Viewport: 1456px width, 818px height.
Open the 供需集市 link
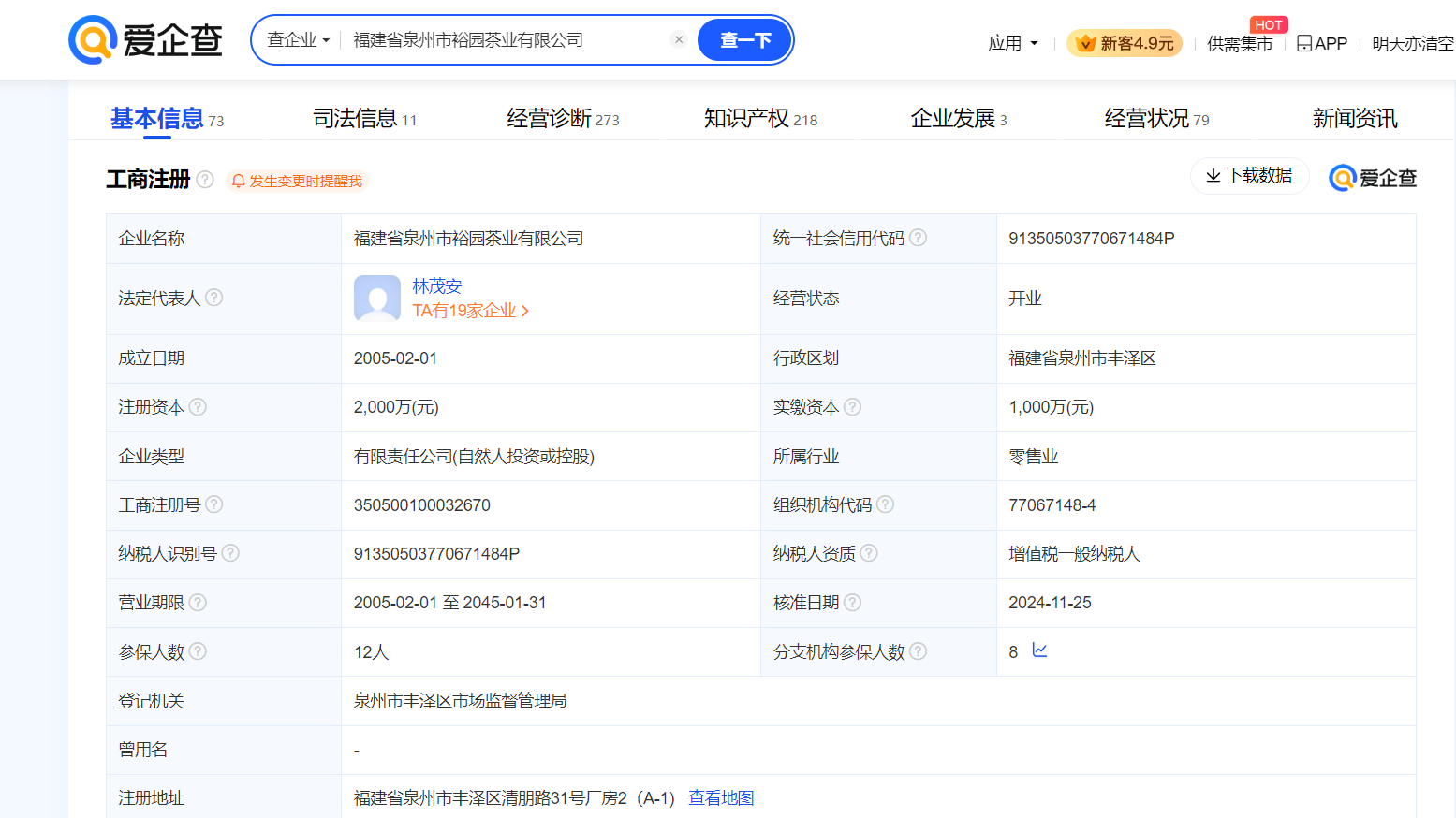pos(1240,43)
